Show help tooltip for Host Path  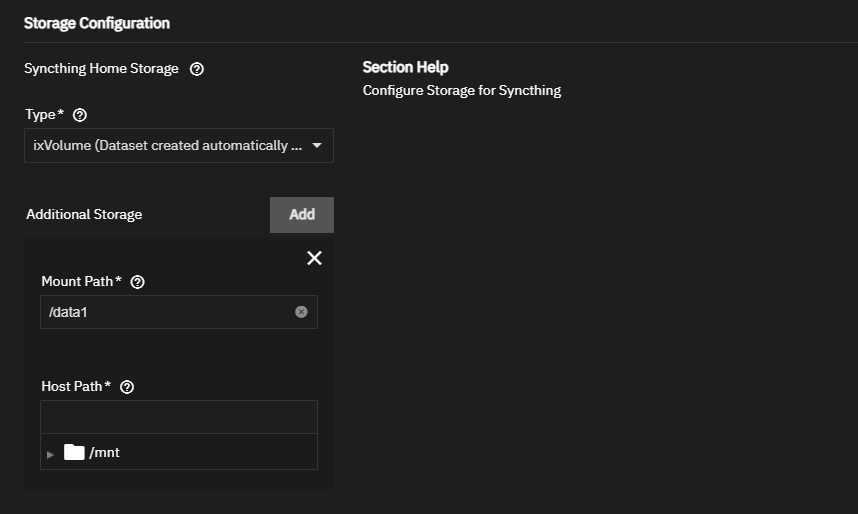(127, 387)
